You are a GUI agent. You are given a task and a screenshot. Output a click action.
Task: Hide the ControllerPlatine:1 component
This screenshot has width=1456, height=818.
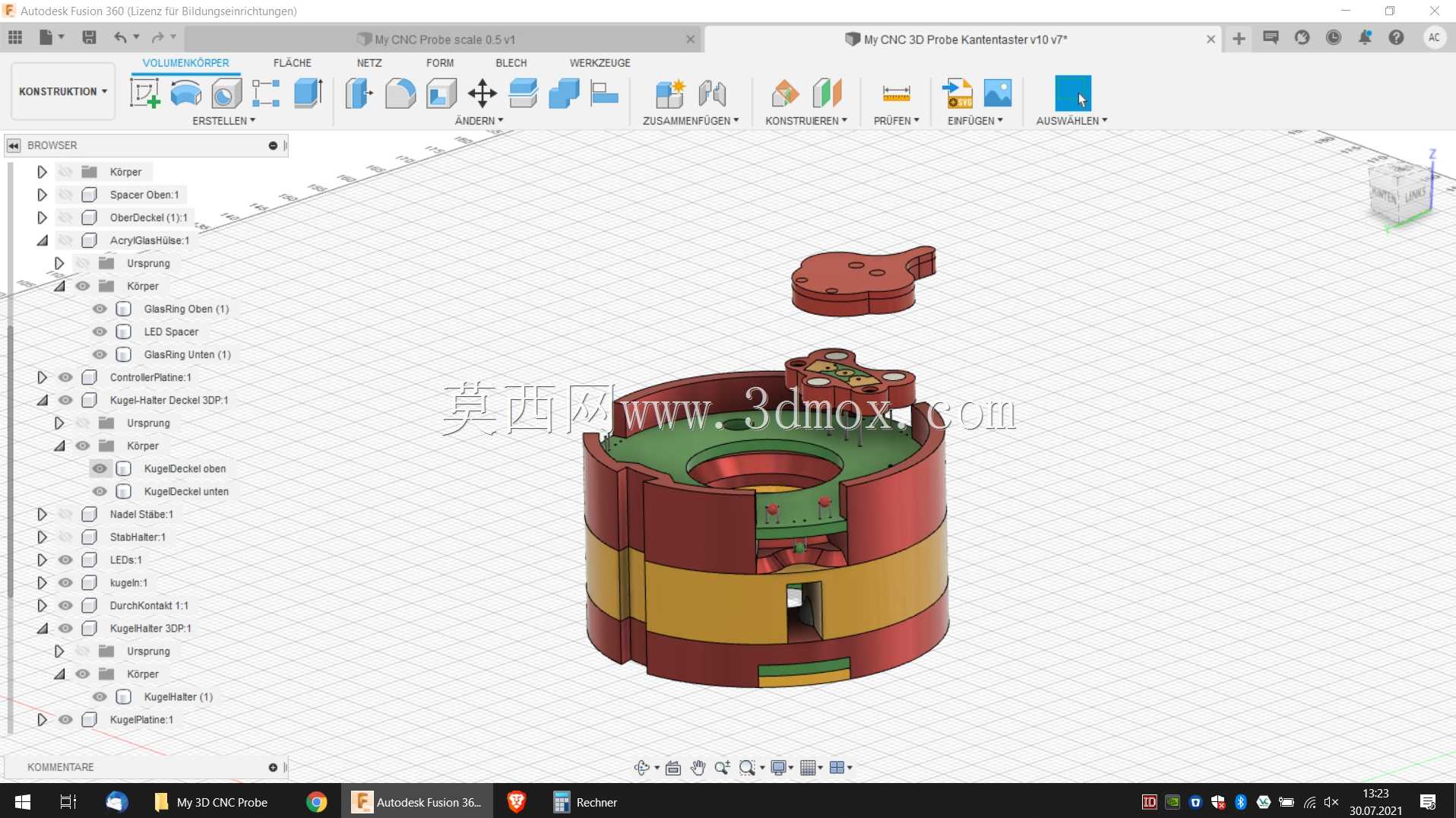click(x=65, y=377)
